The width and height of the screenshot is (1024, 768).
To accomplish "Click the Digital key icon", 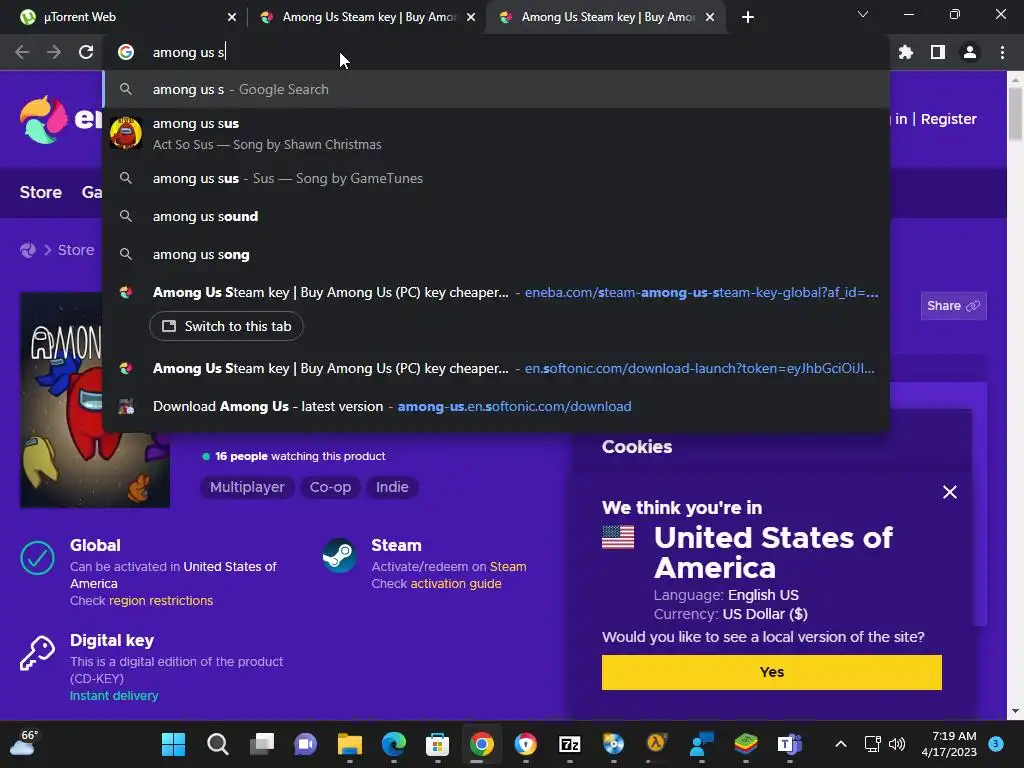I will pyautogui.click(x=37, y=653).
